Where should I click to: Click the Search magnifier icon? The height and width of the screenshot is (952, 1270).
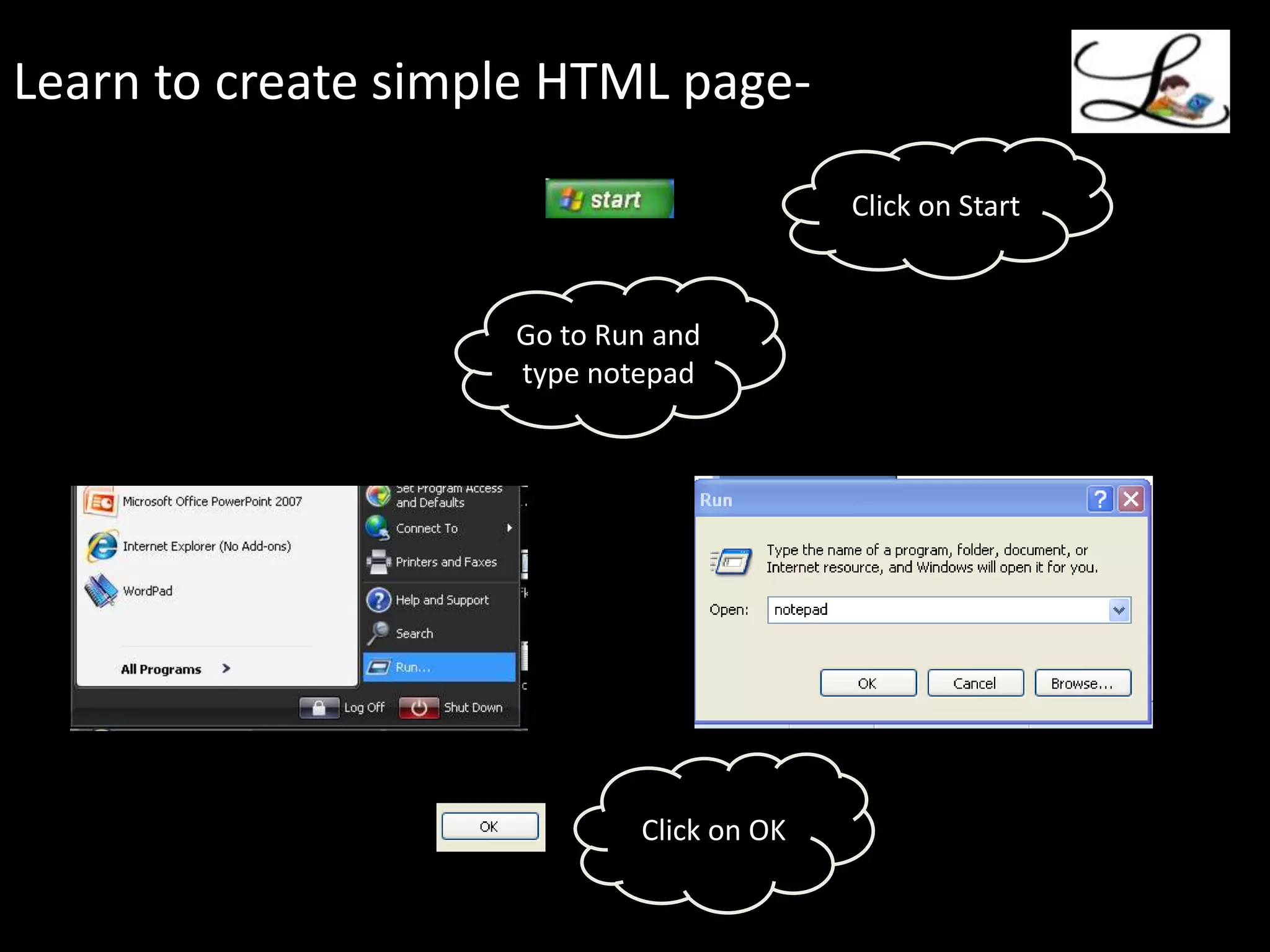coord(378,633)
